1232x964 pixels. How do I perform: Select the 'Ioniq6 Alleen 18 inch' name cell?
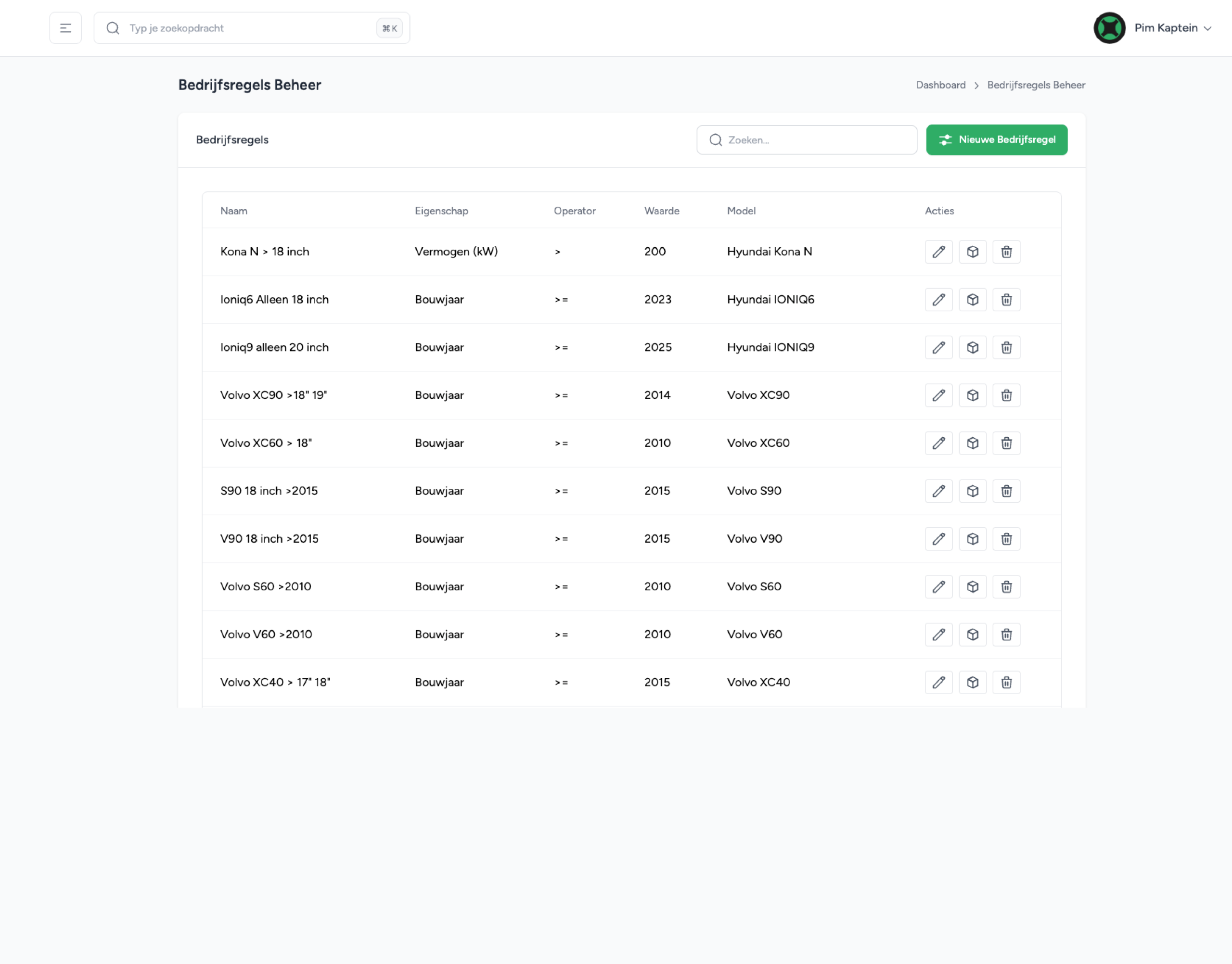coord(274,300)
